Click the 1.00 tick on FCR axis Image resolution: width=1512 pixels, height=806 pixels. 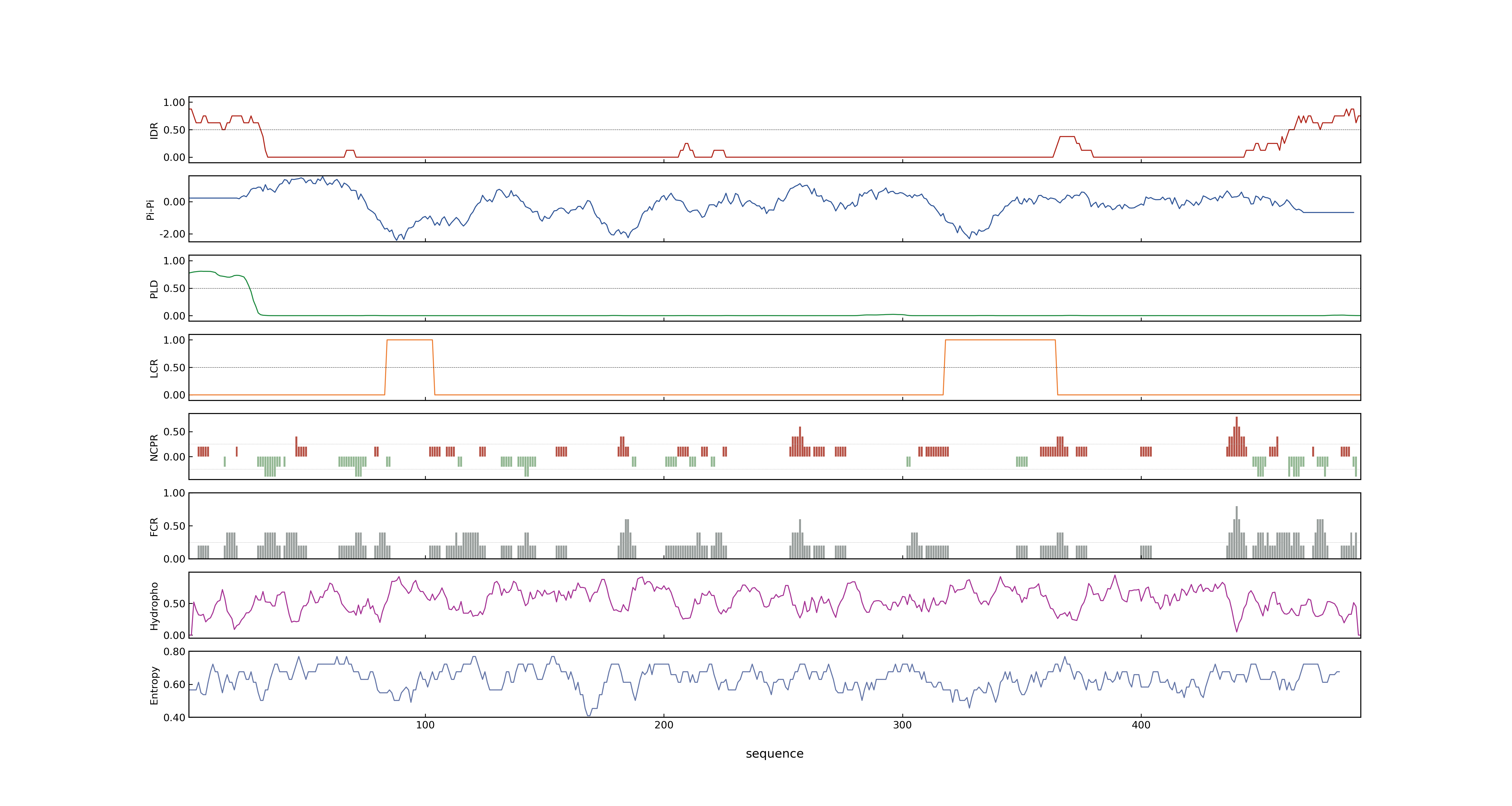174,493
